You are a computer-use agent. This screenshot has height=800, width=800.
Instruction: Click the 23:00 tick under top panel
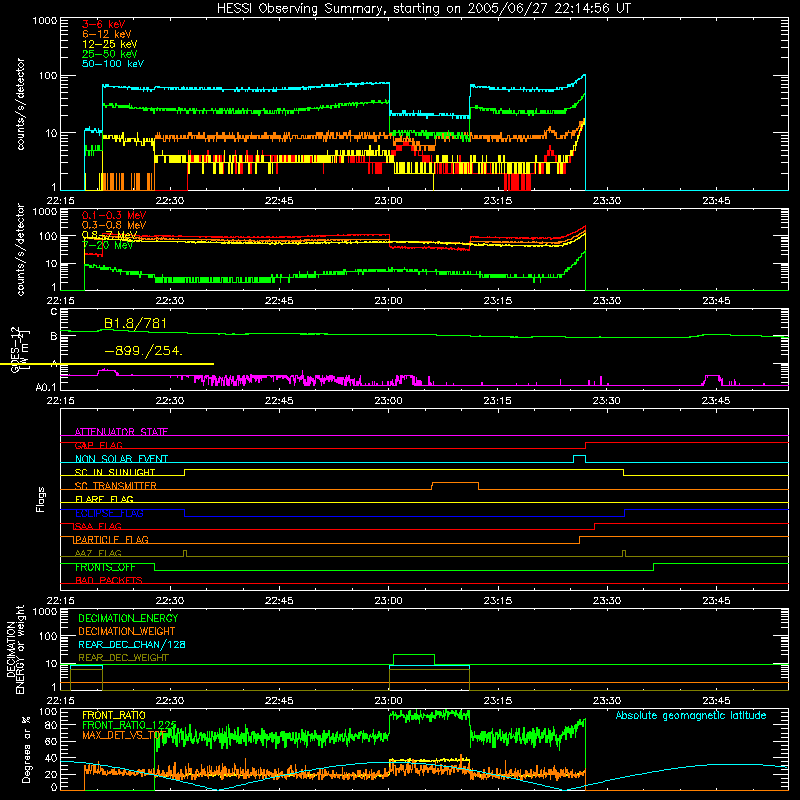pos(388,201)
